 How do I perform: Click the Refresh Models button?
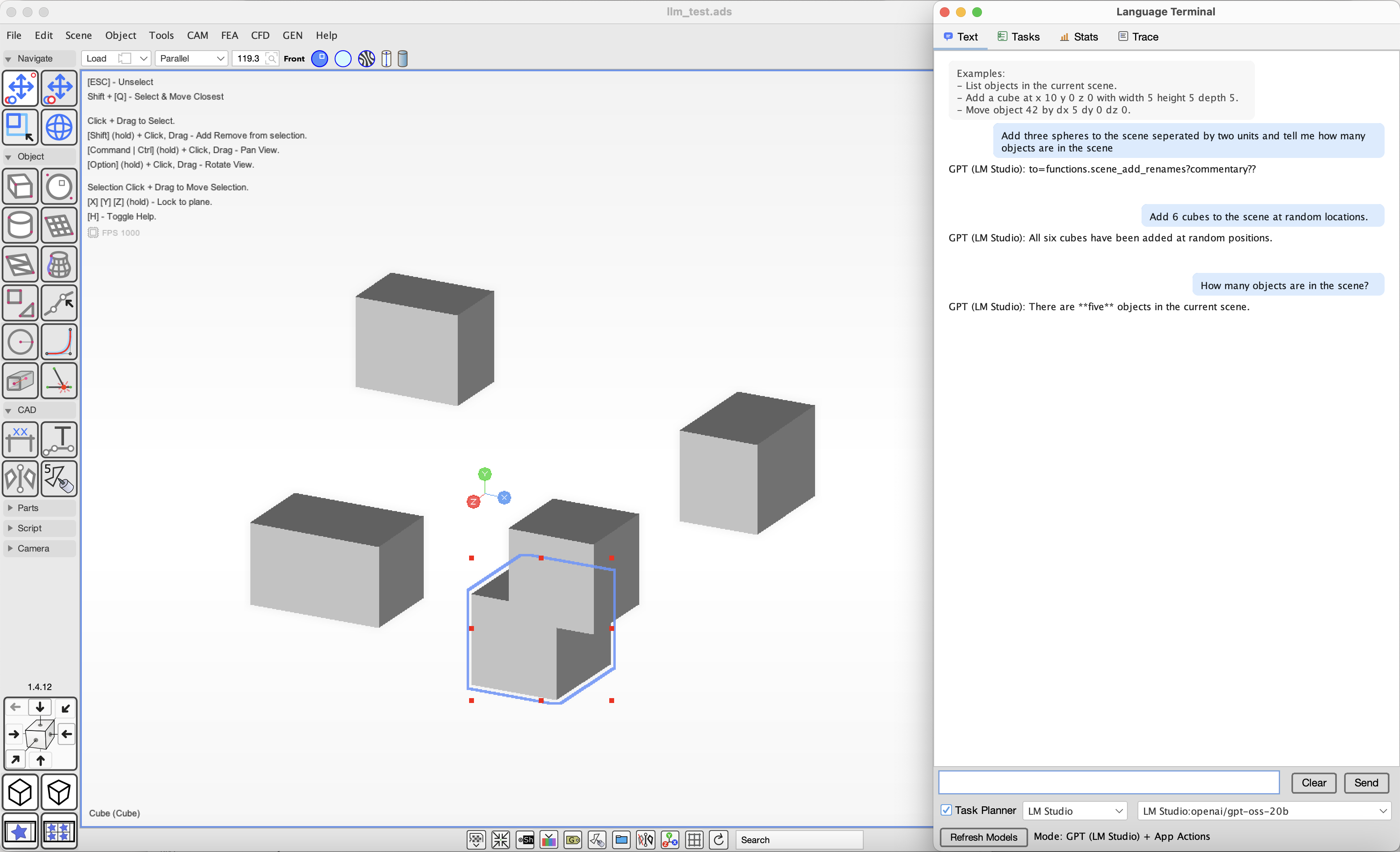[x=983, y=837]
